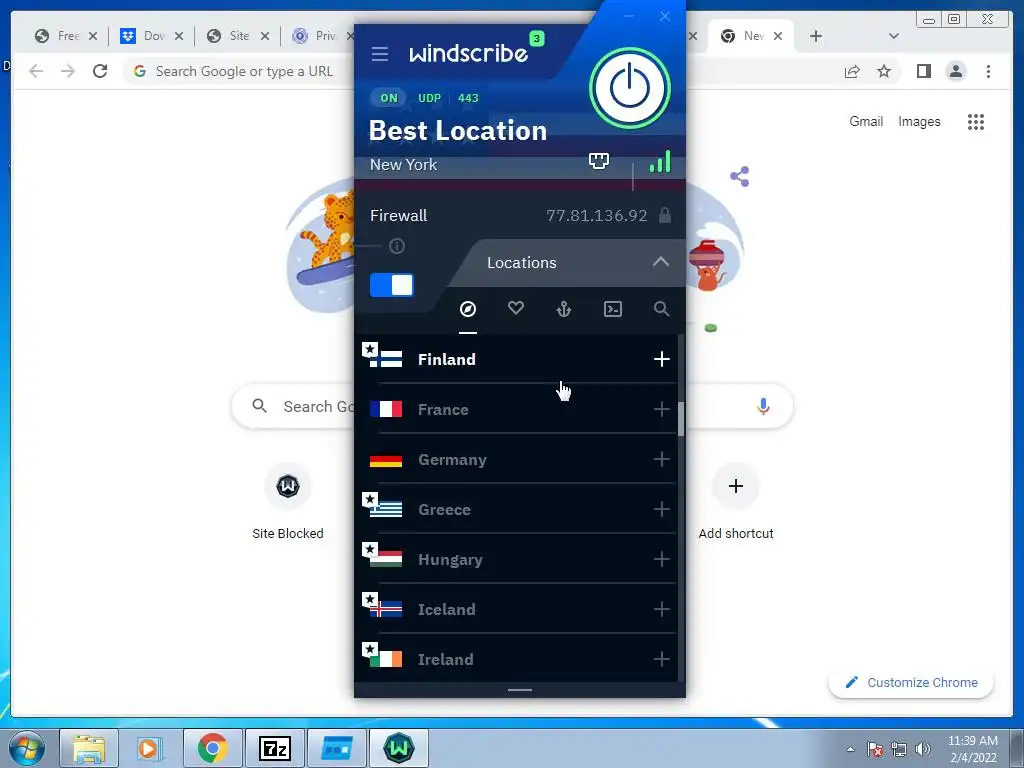Click the Add shortcut button

point(735,501)
